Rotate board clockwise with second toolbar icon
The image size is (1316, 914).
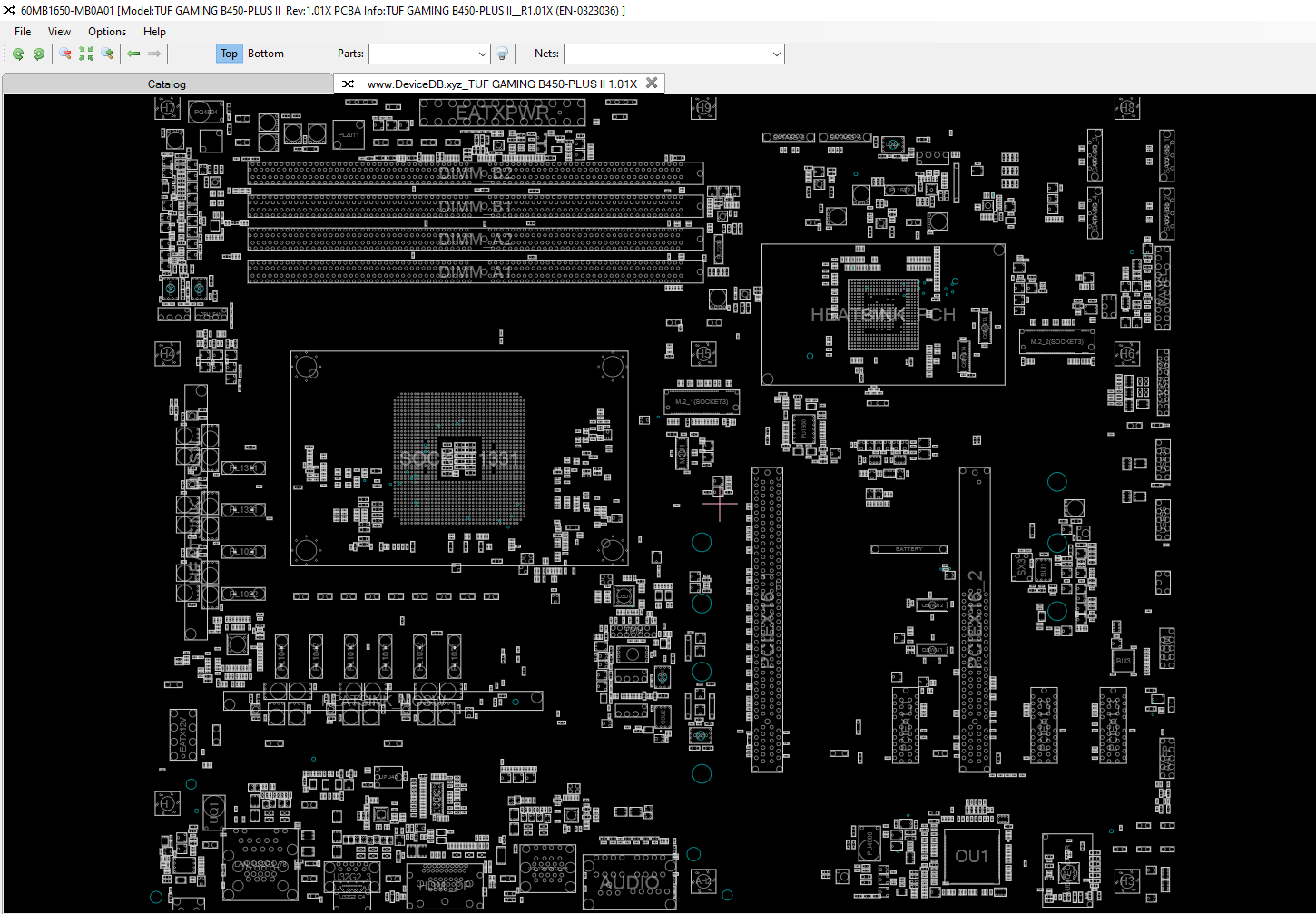coord(39,54)
